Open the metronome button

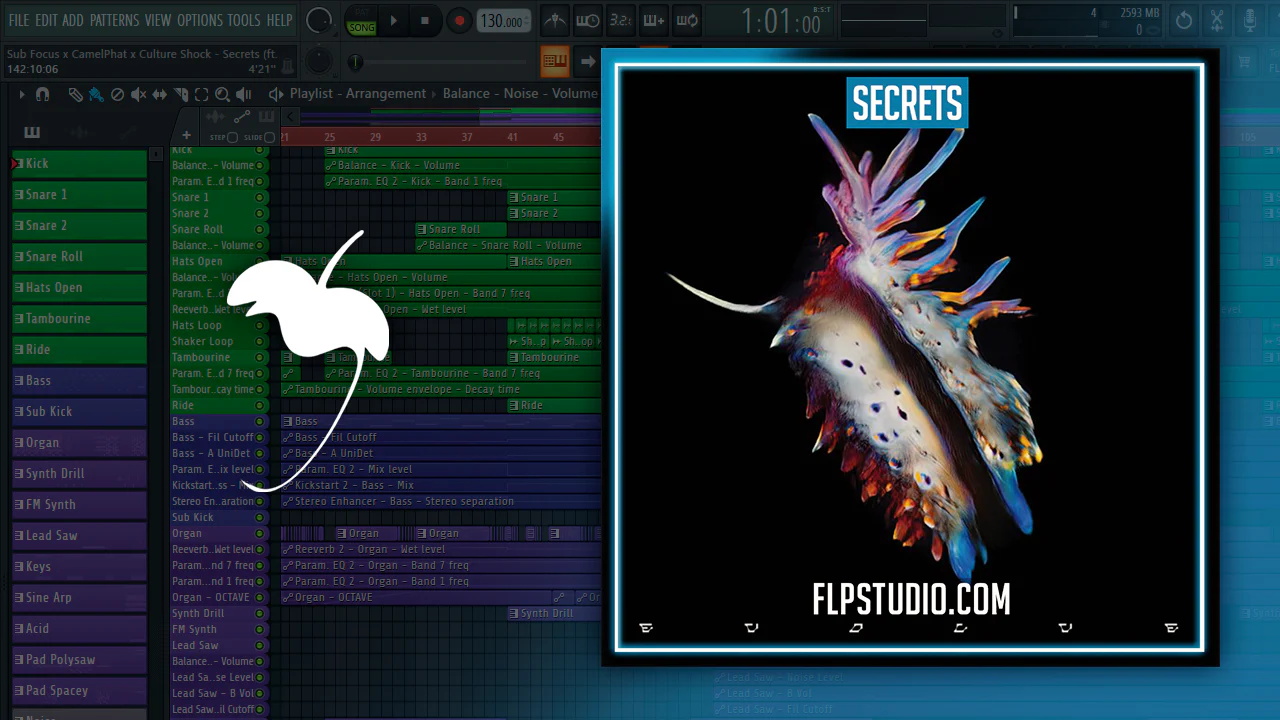tap(554, 20)
